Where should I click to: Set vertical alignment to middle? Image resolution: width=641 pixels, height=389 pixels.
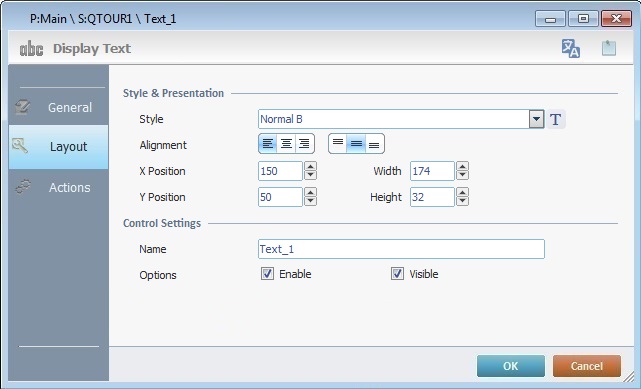click(356, 143)
